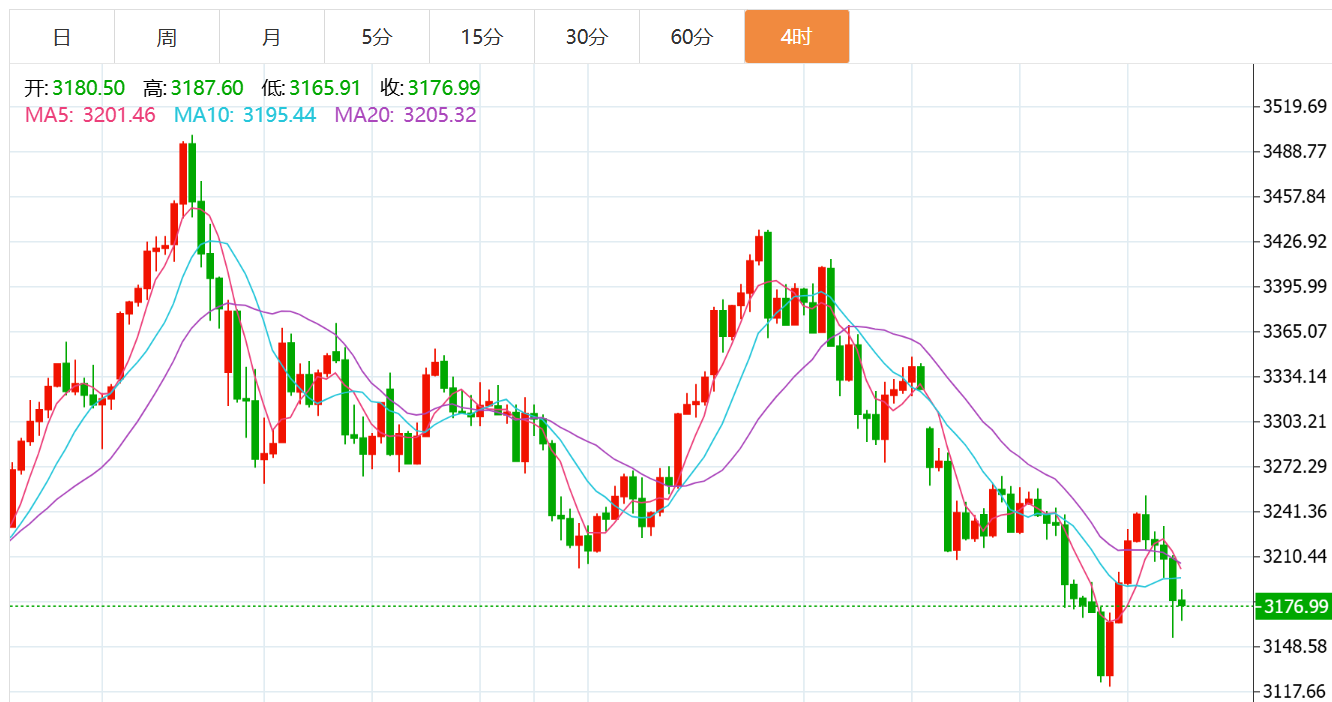Click the tallest green candle at the chart peak
Screen dimensions: 1332x702
192,174
